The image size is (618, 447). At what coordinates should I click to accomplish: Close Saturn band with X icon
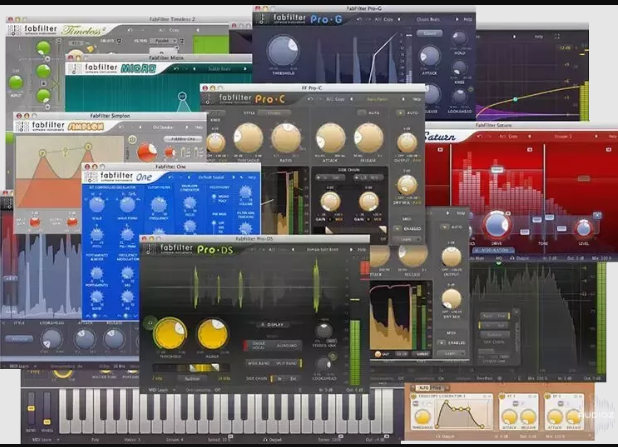click(597, 215)
